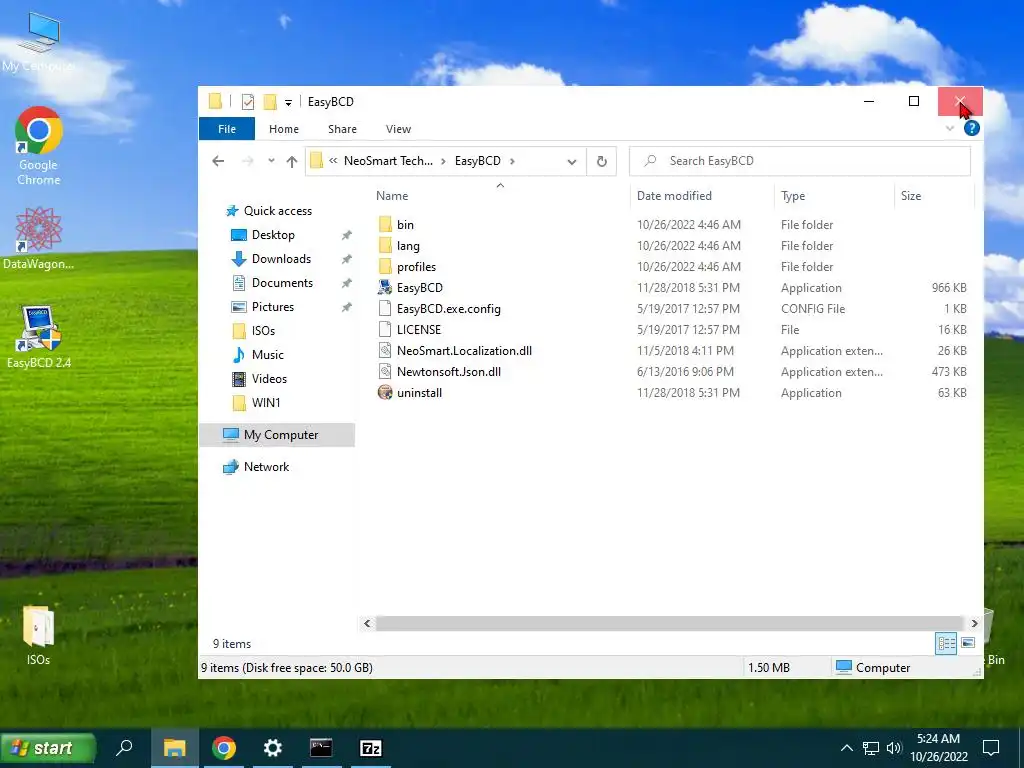Open the File tab
The image size is (1024, 768).
pos(227,129)
